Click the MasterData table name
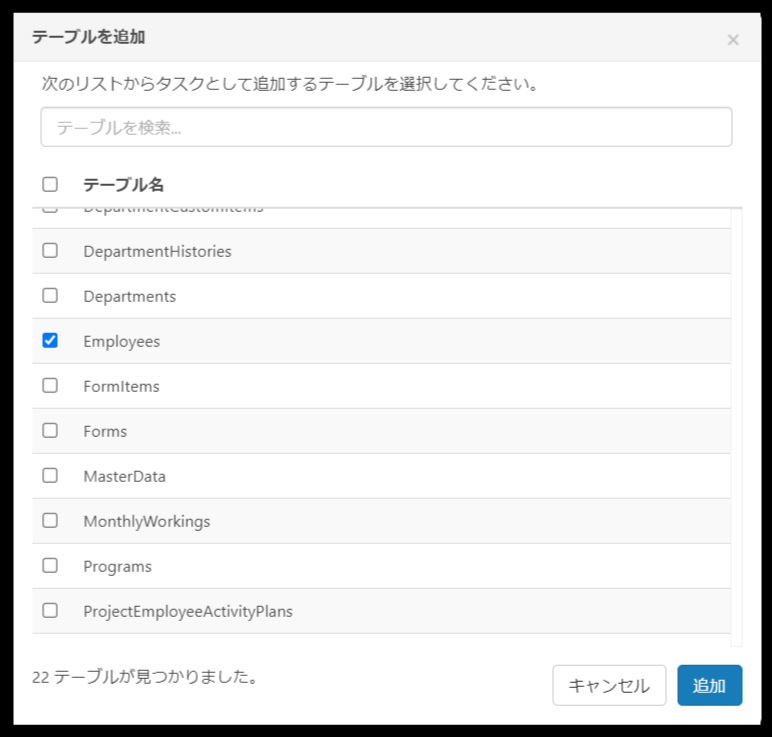Image resolution: width=772 pixels, height=737 pixels. (124, 477)
